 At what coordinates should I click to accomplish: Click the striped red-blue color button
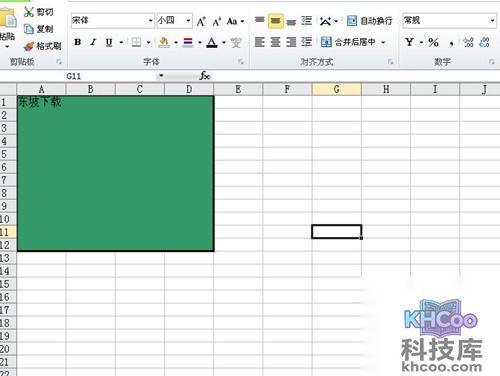[188, 42]
